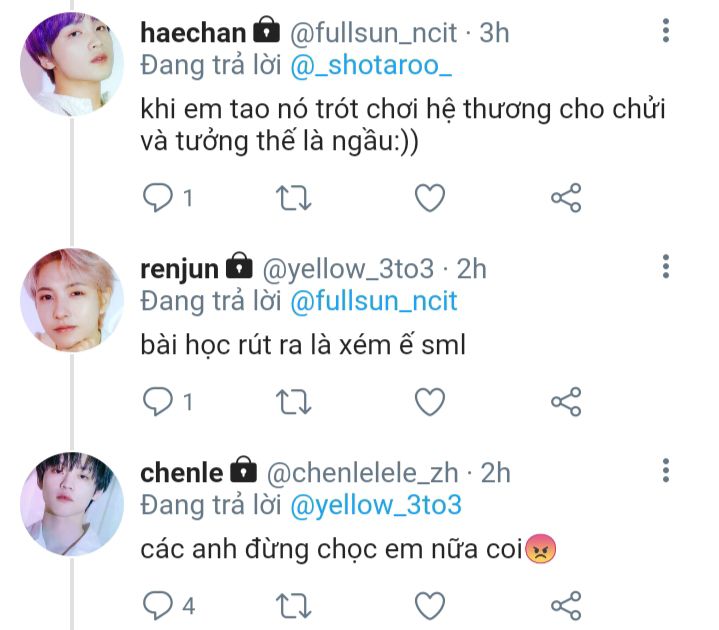This screenshot has width=719, height=630.
Task: Open chenle's profile picture
Action: pyautogui.click(x=71, y=502)
